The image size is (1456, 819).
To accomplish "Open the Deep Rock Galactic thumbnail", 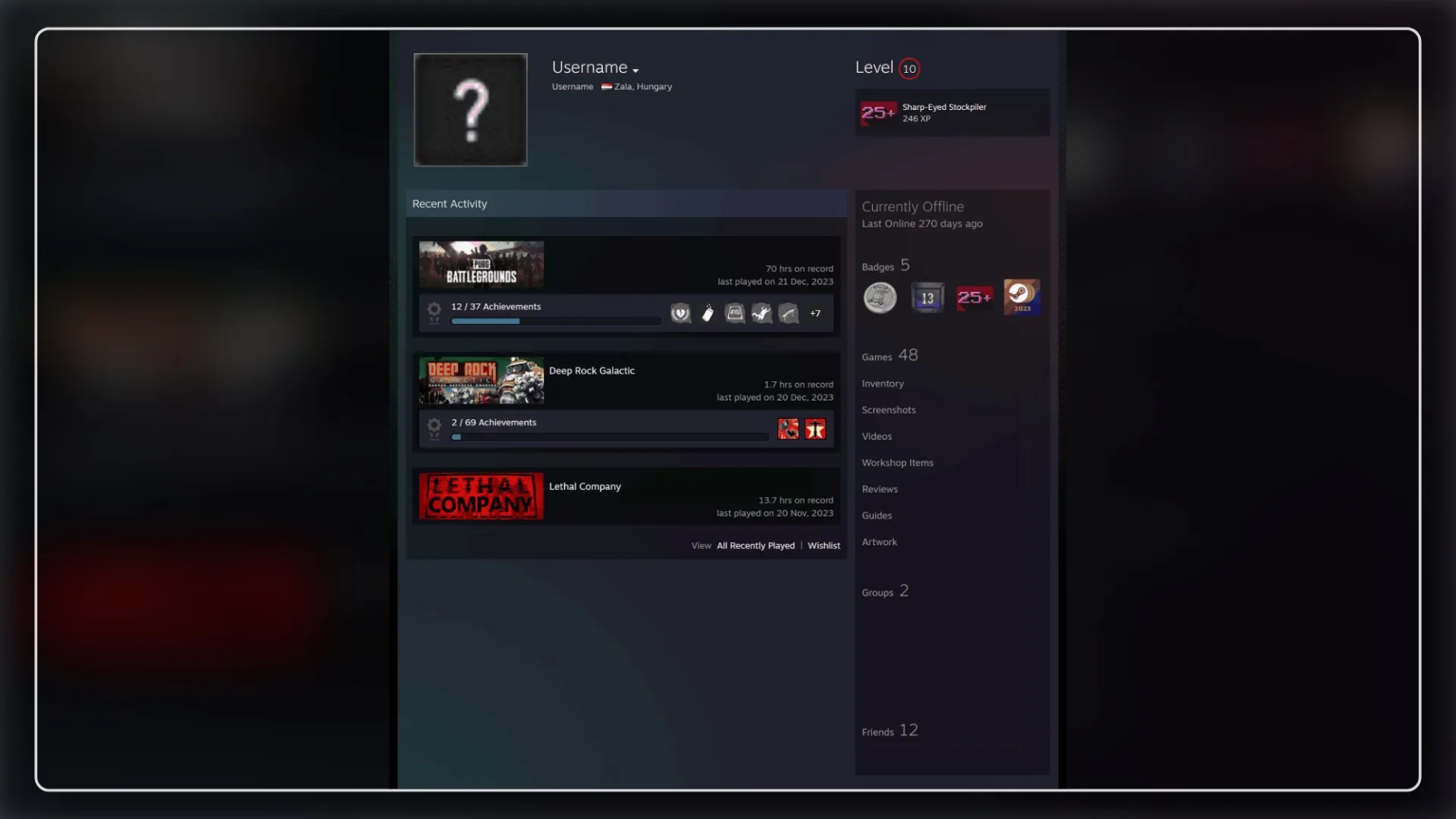I will click(x=481, y=380).
